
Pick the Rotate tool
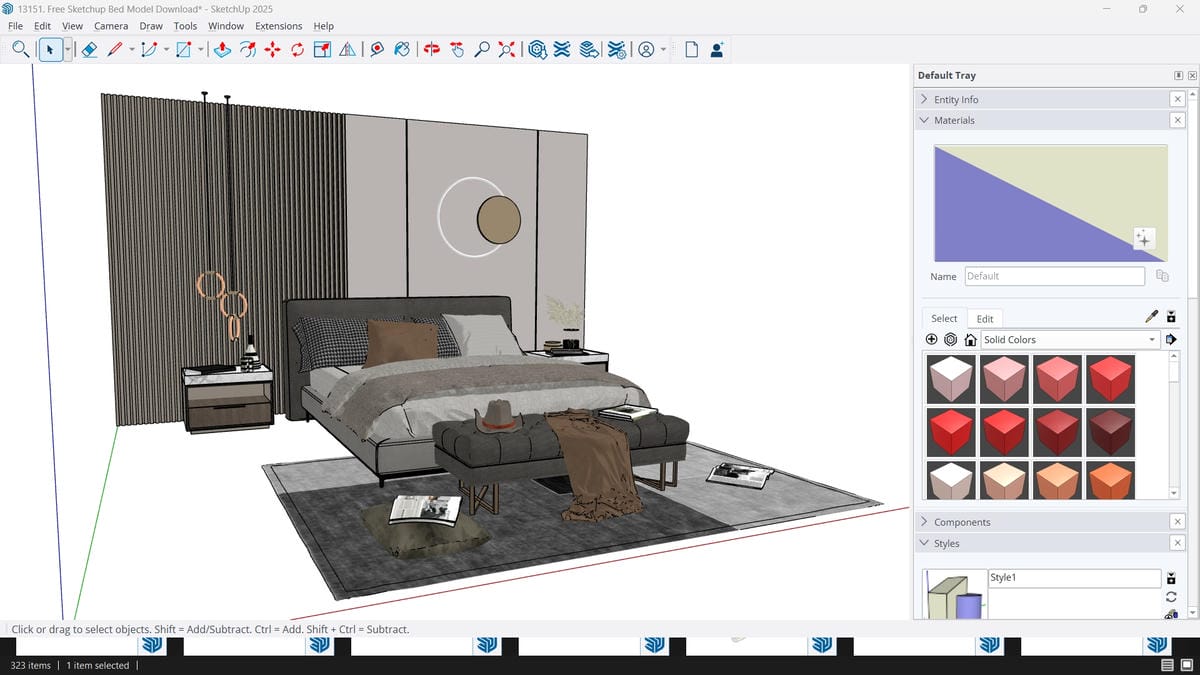click(297, 49)
